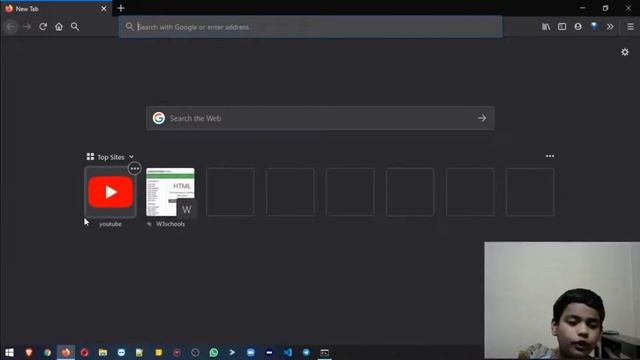Image resolution: width=640 pixels, height=360 pixels.
Task: Open the W3schools top site tile
Action: coord(170,192)
